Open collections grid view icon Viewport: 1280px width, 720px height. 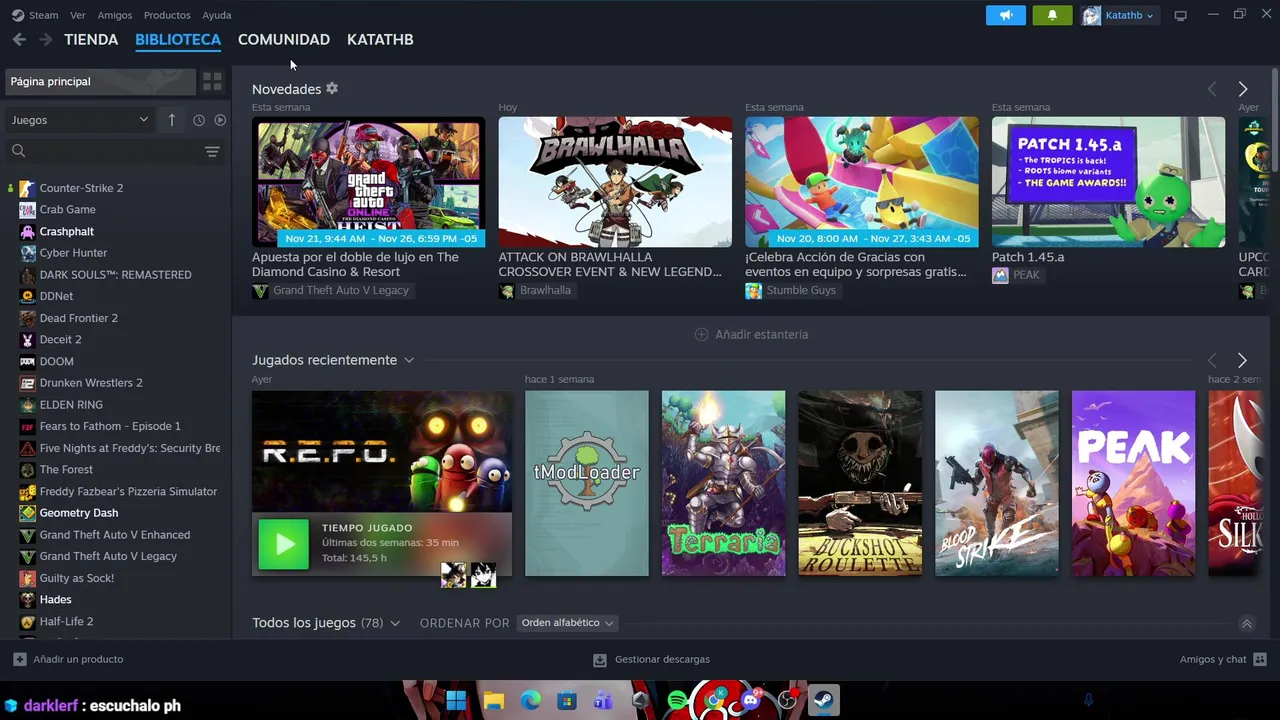[212, 82]
